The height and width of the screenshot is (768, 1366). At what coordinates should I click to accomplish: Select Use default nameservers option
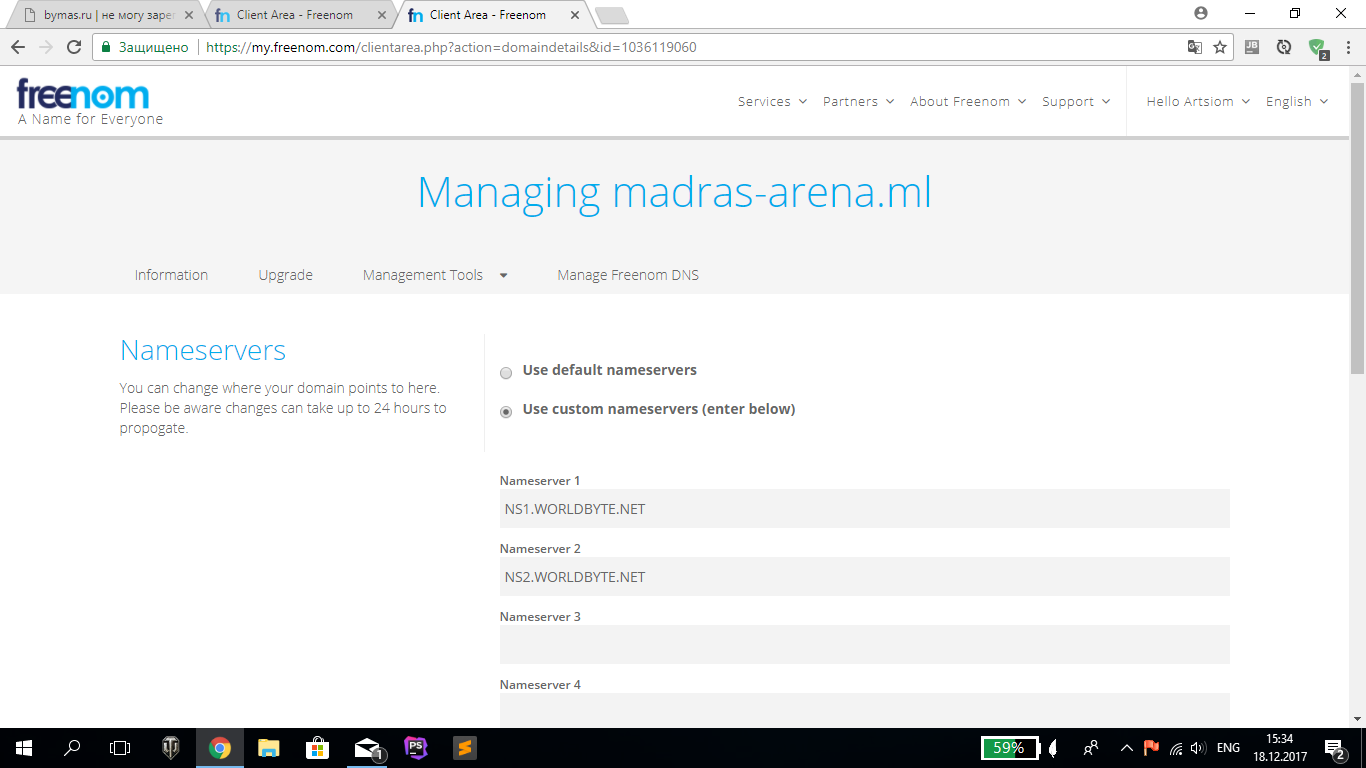coord(506,373)
